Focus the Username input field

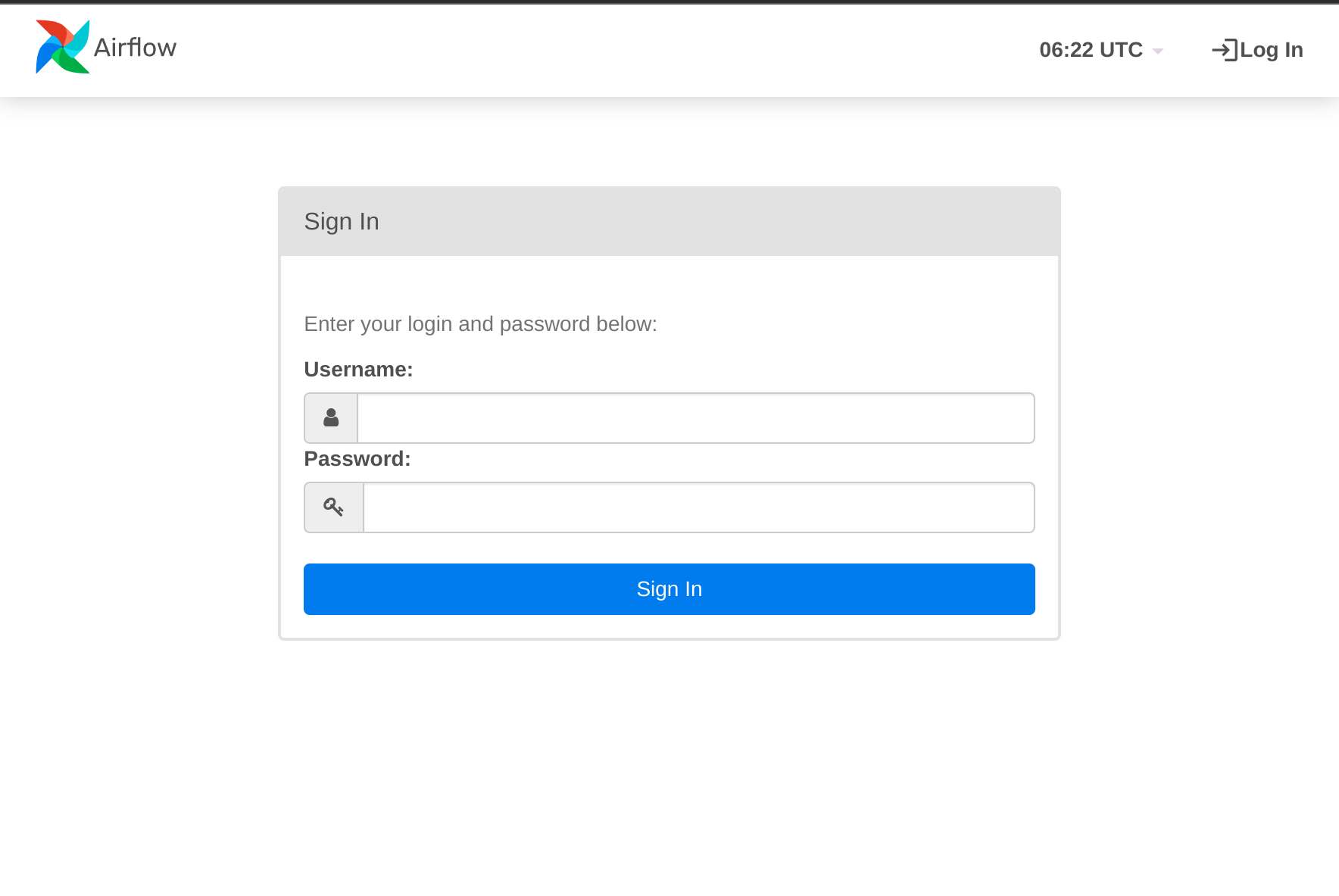695,418
